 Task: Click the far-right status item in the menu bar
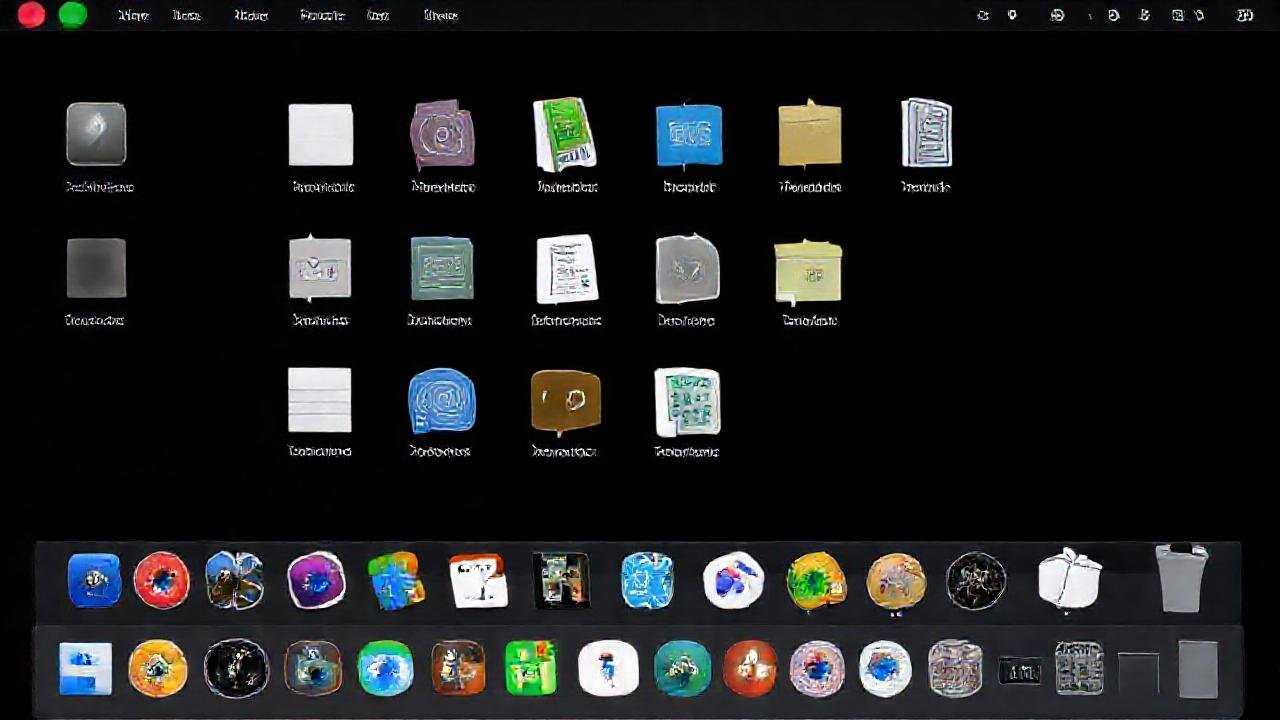tap(1243, 15)
